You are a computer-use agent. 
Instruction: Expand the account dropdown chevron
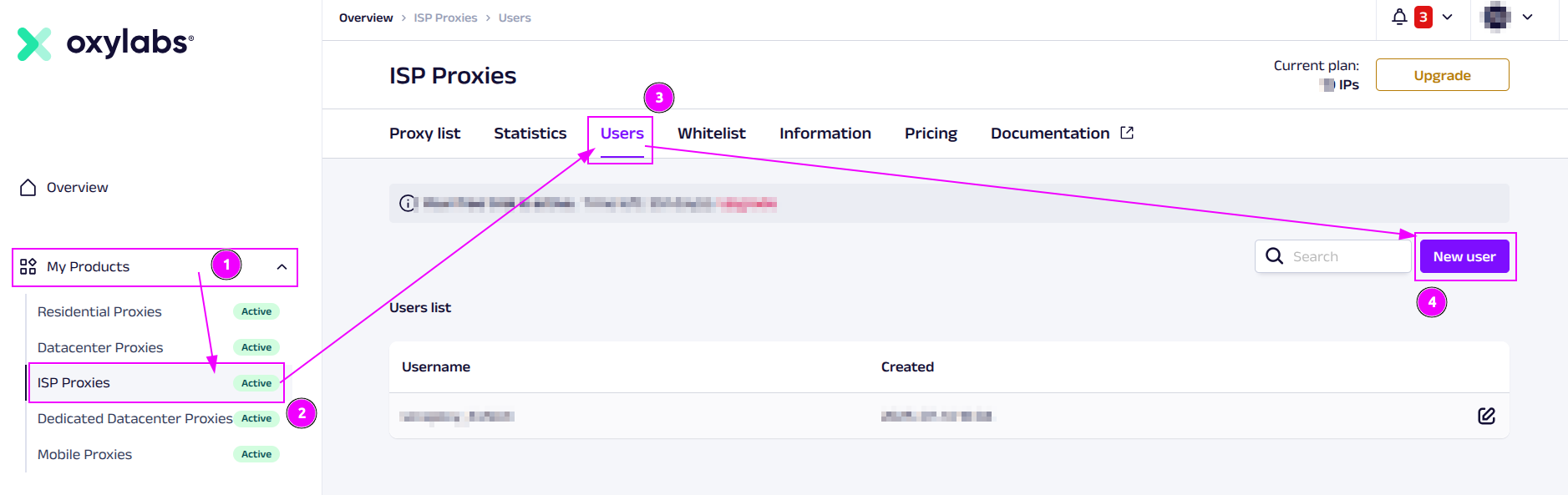click(1528, 18)
